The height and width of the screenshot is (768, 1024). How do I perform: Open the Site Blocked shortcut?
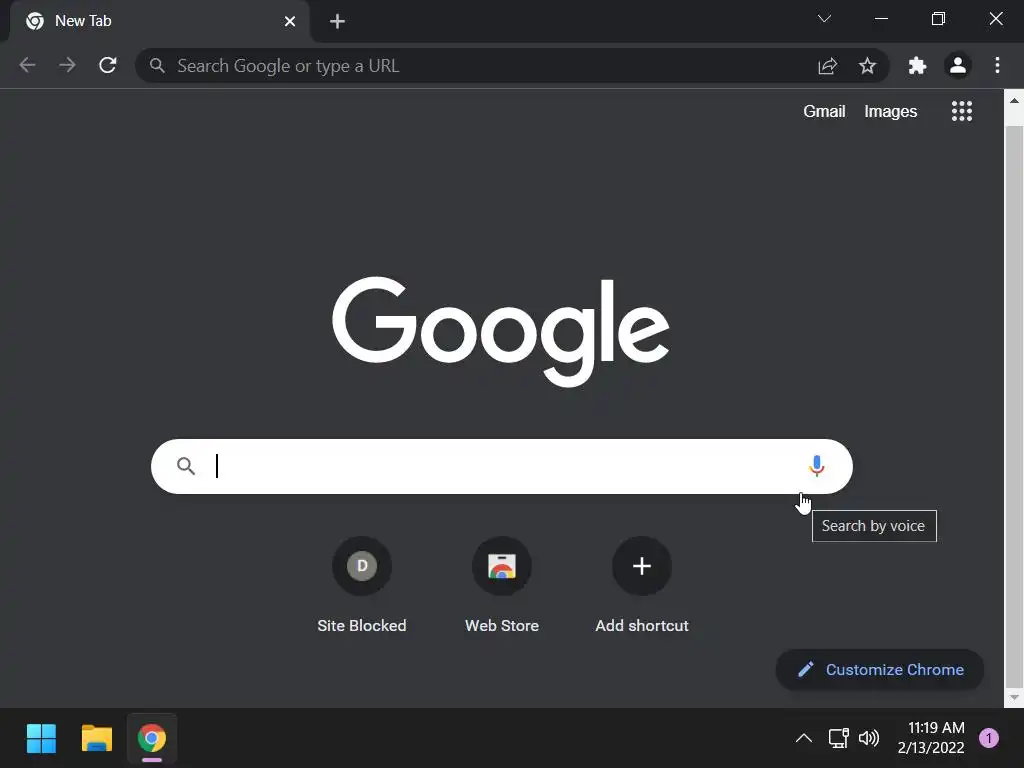click(362, 585)
